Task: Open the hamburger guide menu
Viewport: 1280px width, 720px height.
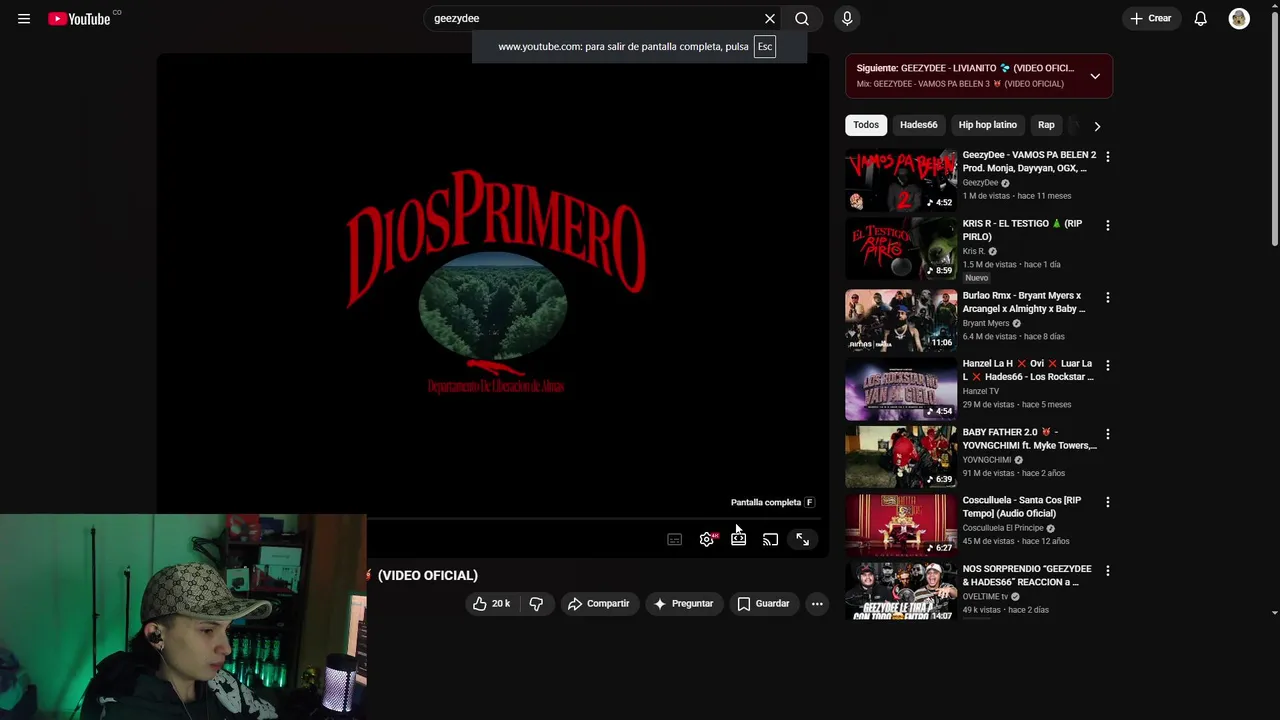Action: pos(24,19)
